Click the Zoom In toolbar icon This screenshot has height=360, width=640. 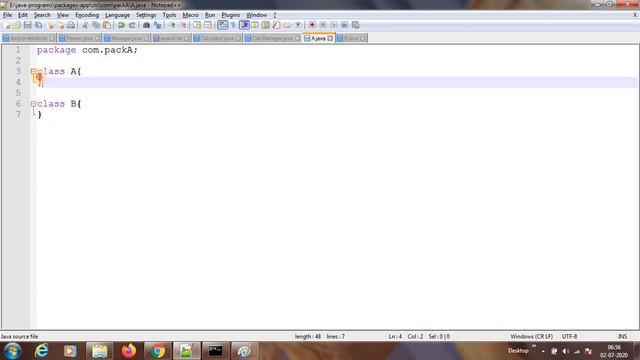(172, 25)
